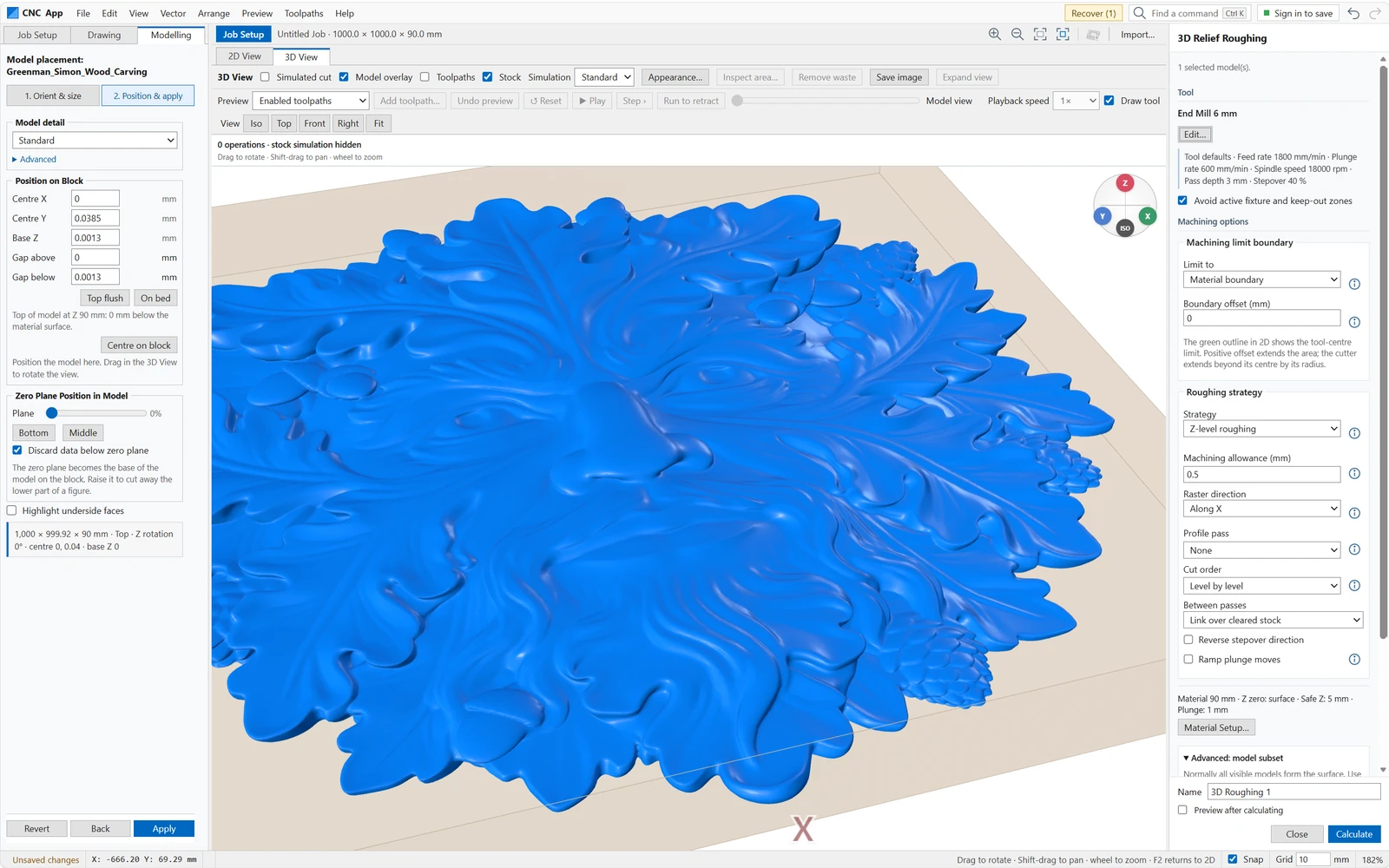Screen dimensions: 1389x868
Task: Click the zoom in magnifier icon
Action: point(995,35)
